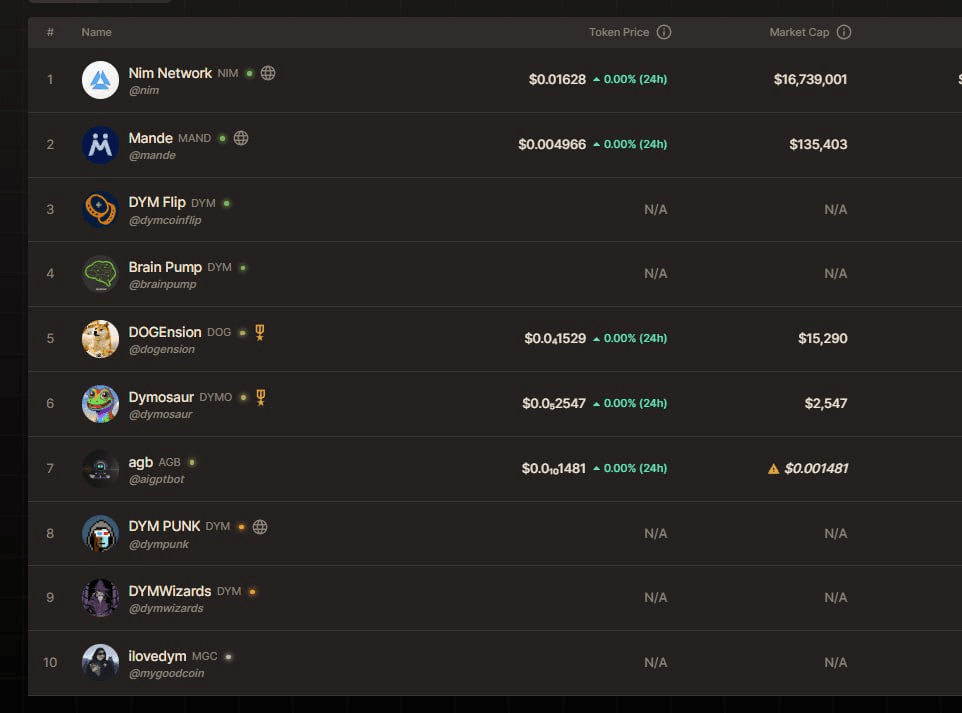Click the Dymosaur frog avatar
The width and height of the screenshot is (962, 713).
pos(100,404)
